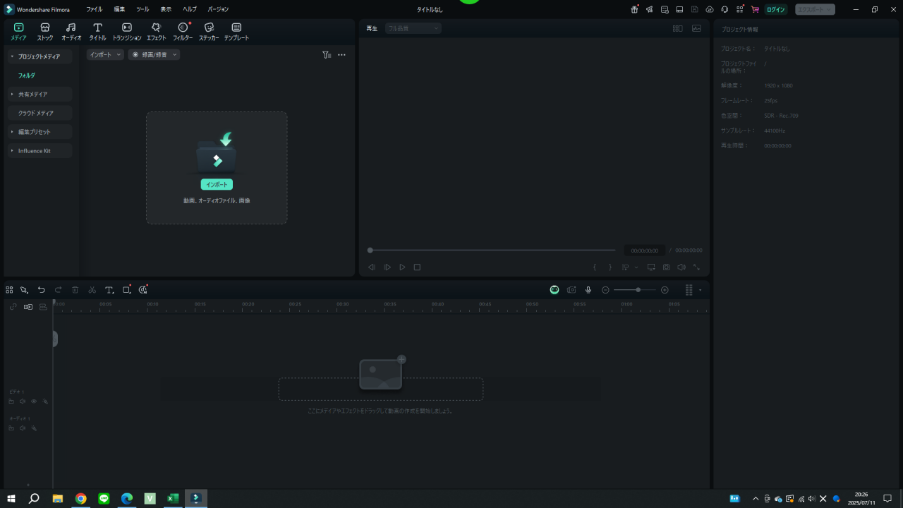
Task: Open the Stickers panel icon
Action: coord(208,30)
